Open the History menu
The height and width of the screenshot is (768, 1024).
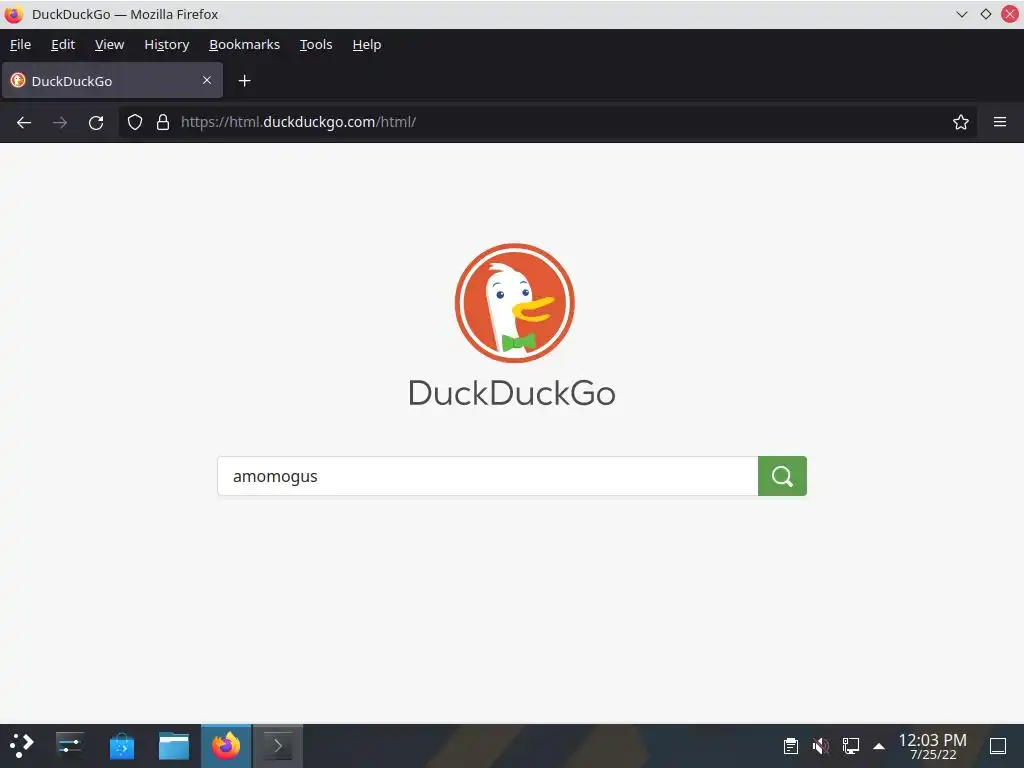pyautogui.click(x=167, y=44)
